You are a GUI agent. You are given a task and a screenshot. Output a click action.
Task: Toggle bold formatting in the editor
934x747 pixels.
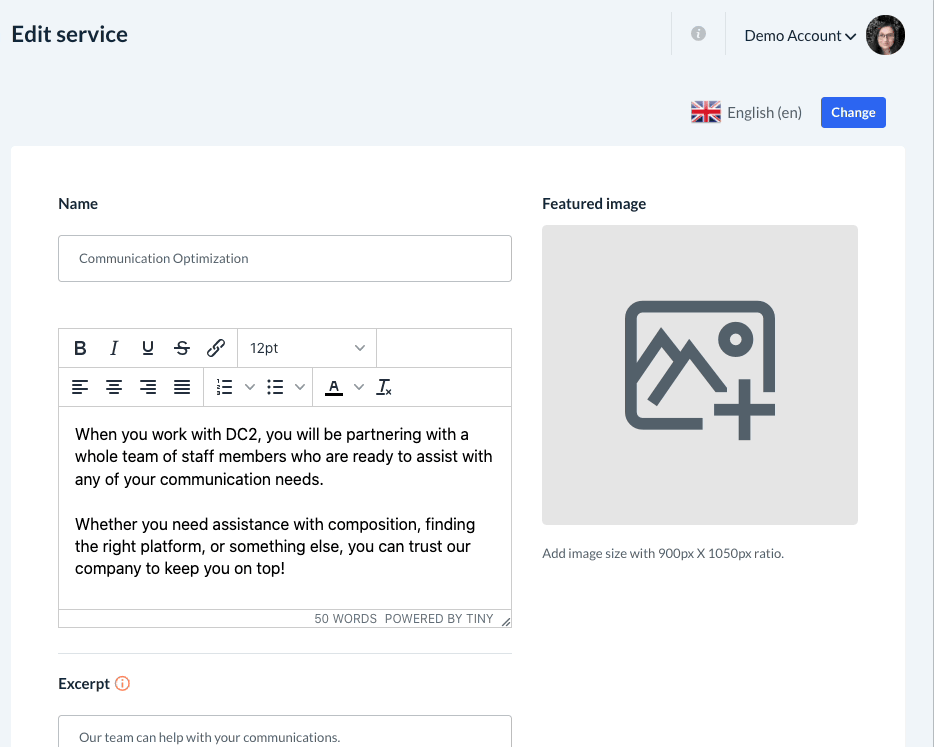coord(80,348)
